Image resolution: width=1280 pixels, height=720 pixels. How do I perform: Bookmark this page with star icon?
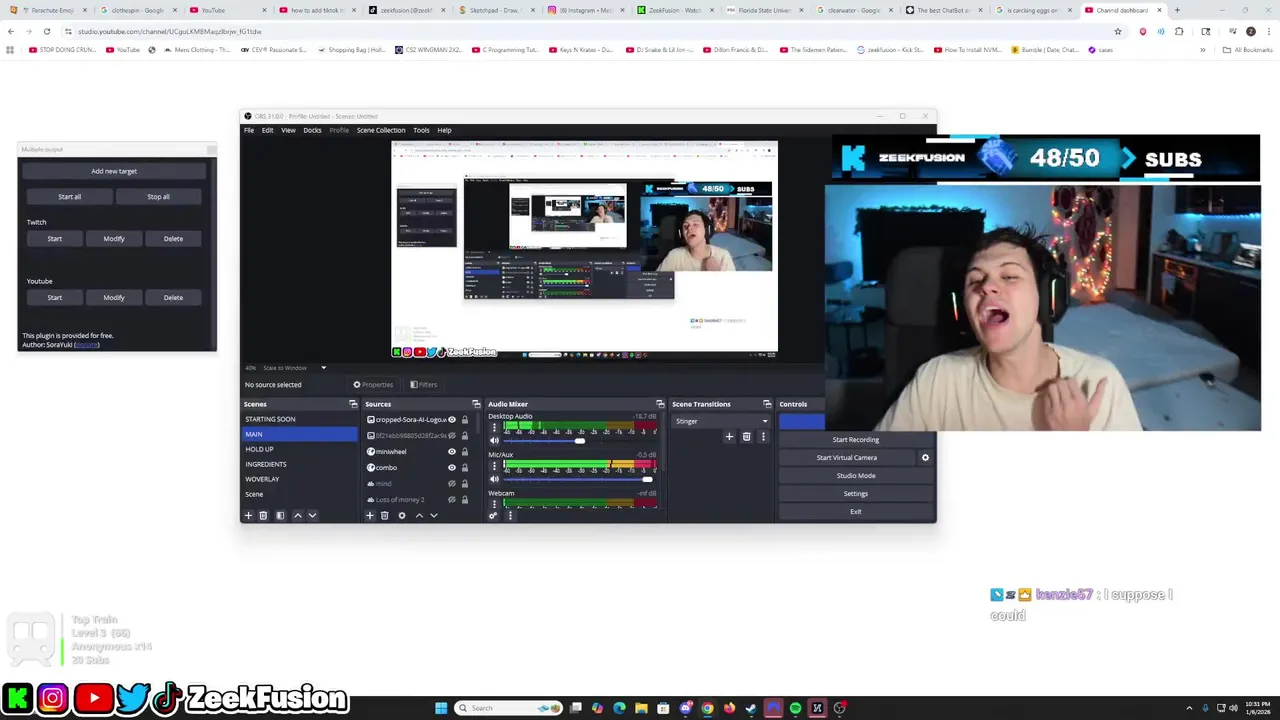point(1118,31)
